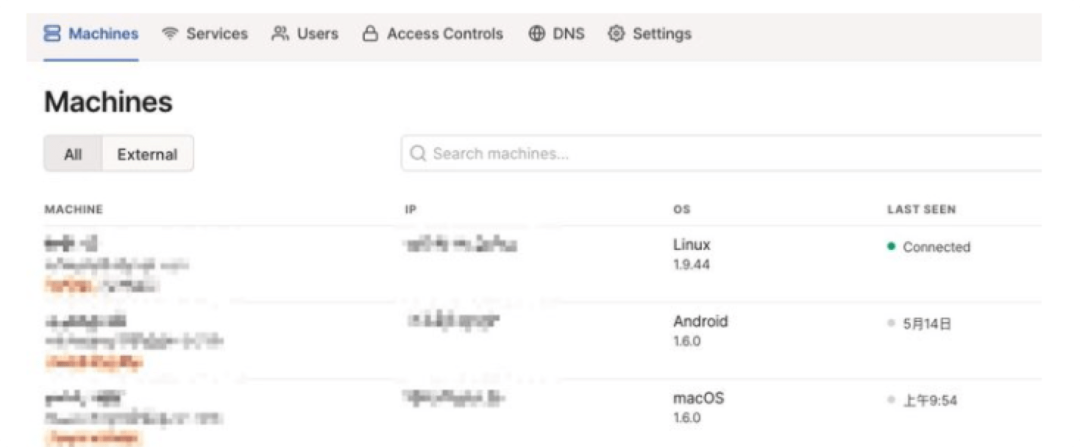Select the All filter toggle
The height and width of the screenshot is (447, 1080).
[73, 154]
